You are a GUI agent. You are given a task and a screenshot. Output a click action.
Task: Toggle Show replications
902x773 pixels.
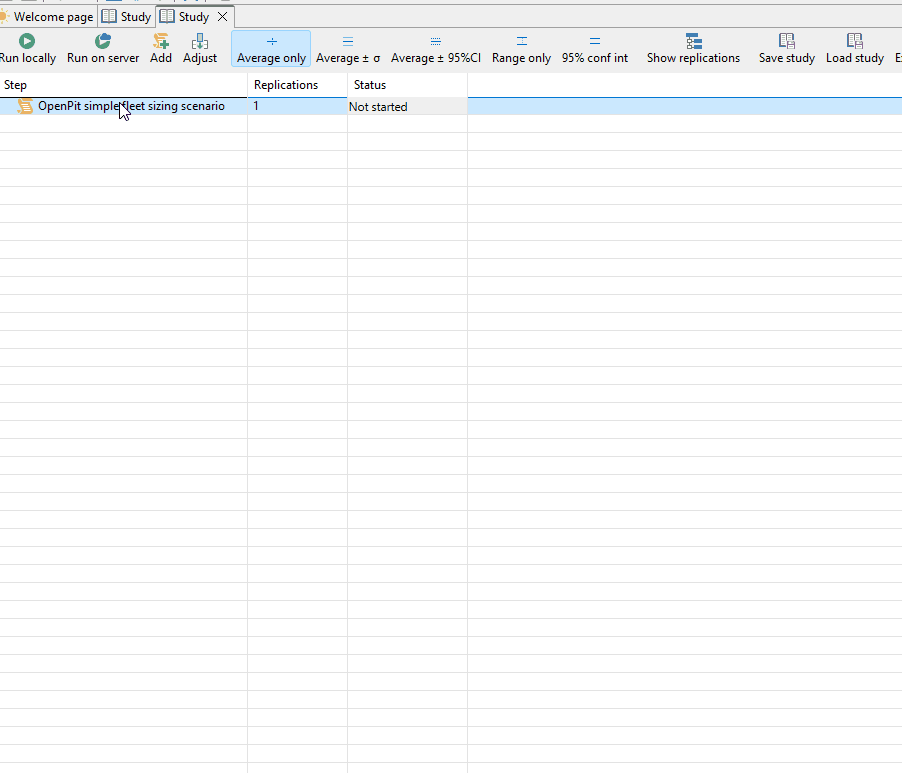(693, 49)
